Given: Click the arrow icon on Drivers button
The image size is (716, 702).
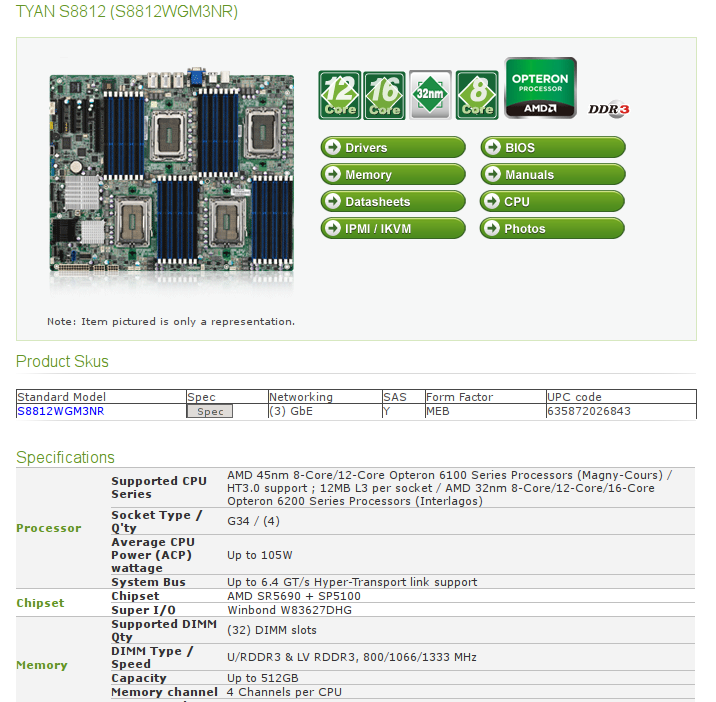Looking at the screenshot, I should [x=333, y=147].
